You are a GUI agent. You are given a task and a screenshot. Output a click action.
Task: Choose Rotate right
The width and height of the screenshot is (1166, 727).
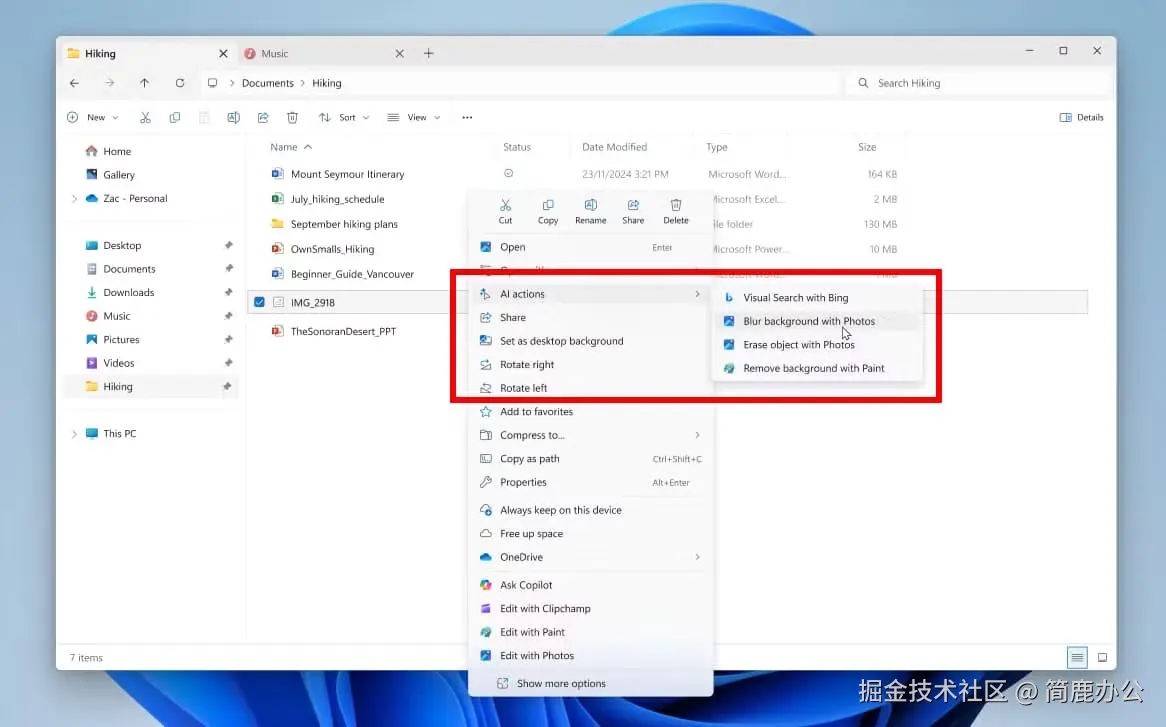pos(591,365)
